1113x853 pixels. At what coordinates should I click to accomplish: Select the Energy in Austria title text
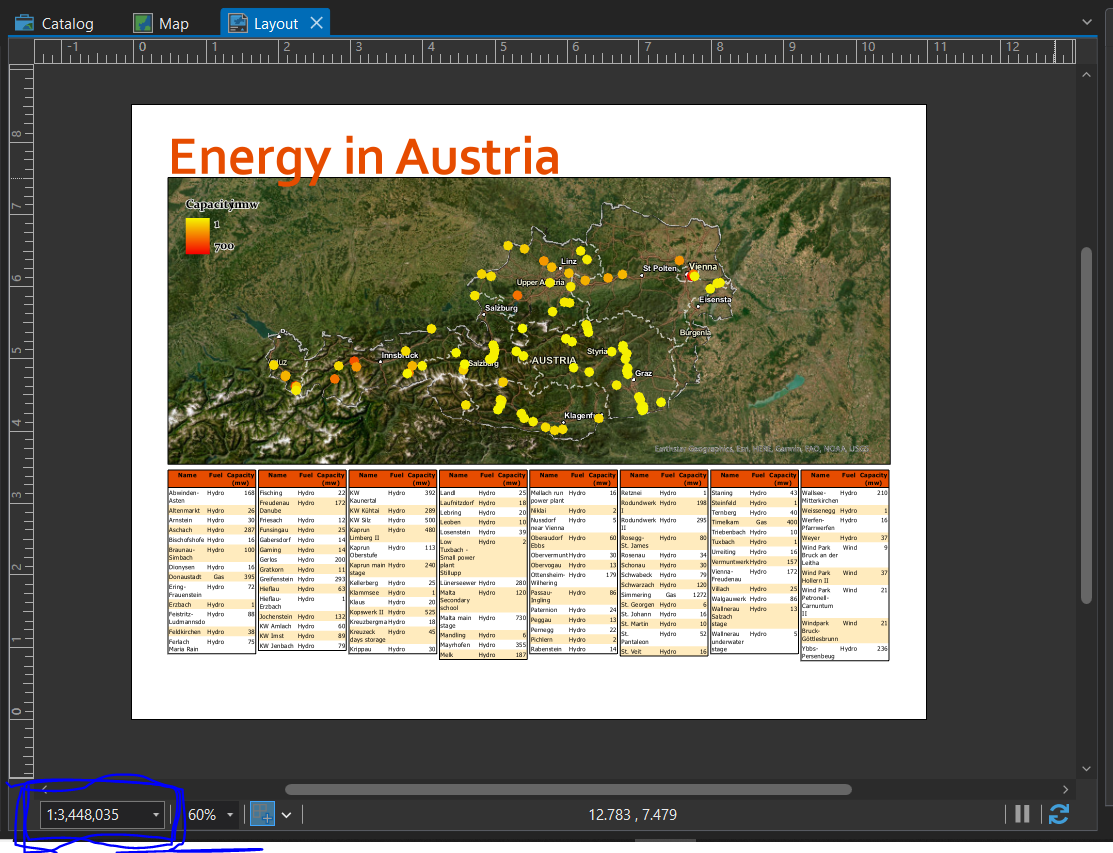(x=364, y=156)
